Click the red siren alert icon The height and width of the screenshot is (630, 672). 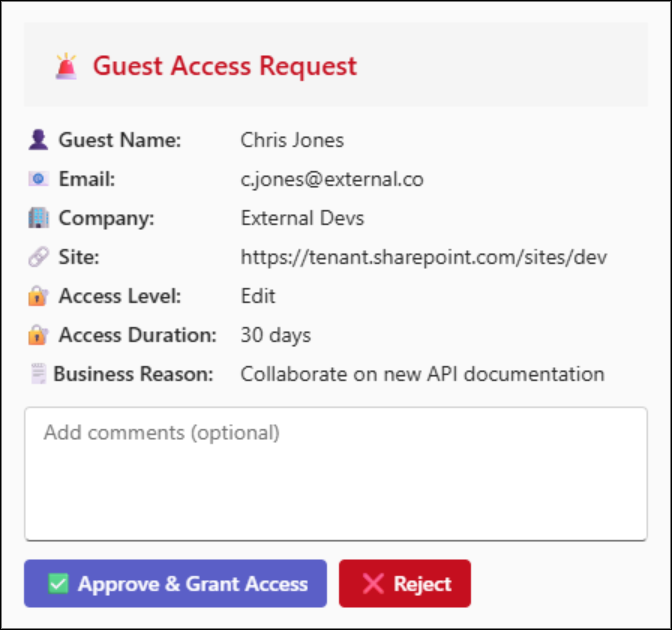click(66, 66)
